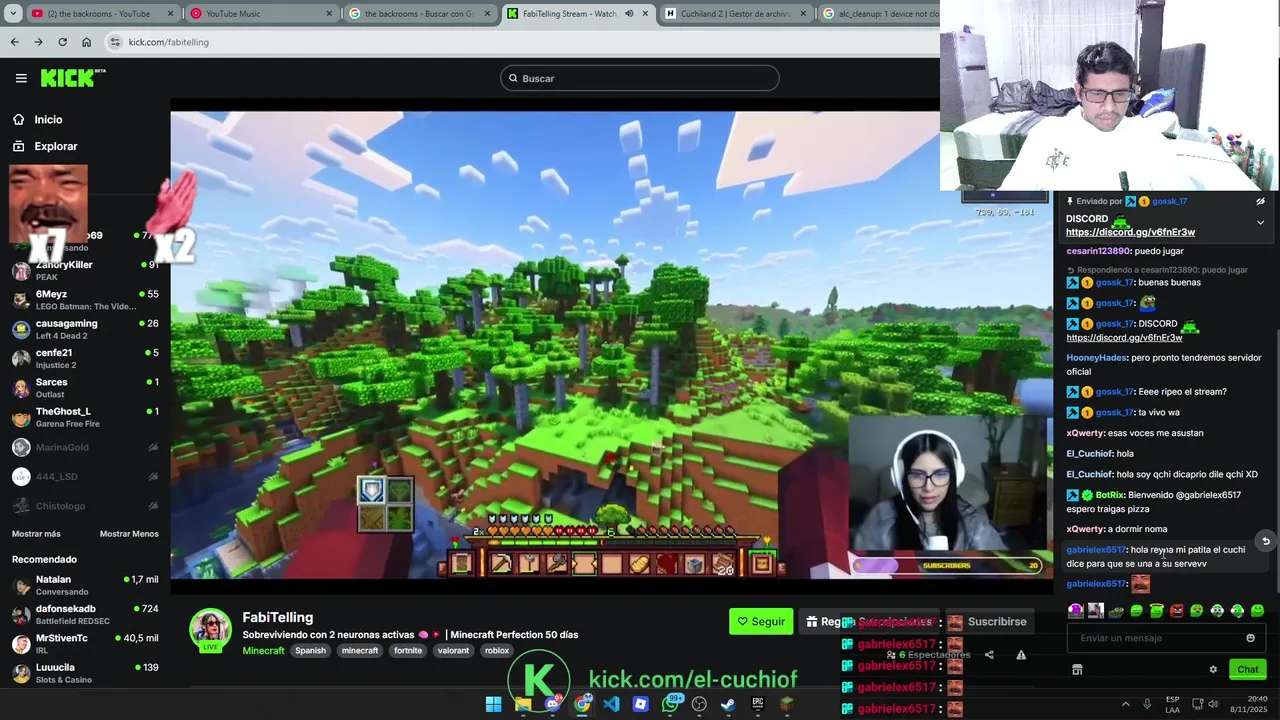Open TheGhost_L channel in sidebar
This screenshot has height=720, width=1280.
pyautogui.click(x=85, y=417)
